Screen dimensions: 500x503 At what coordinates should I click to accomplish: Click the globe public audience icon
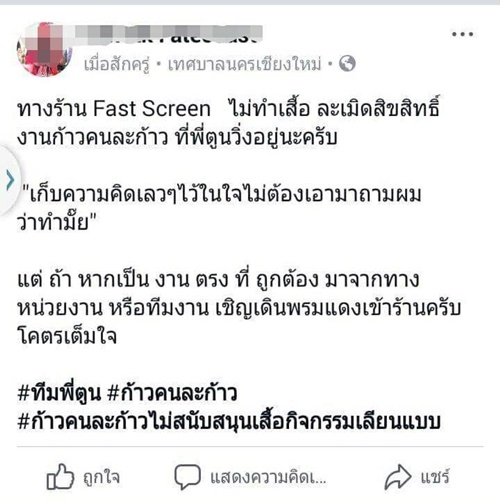(347, 63)
